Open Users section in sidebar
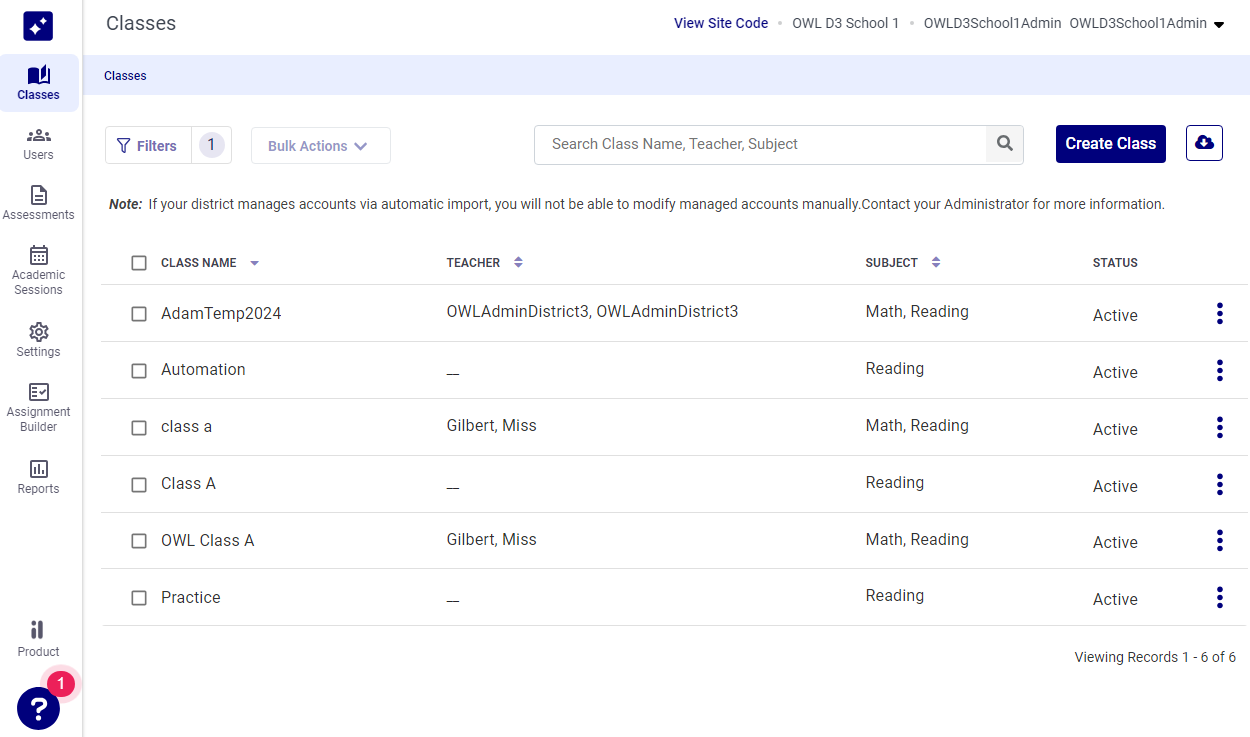The image size is (1250, 737). coord(38,144)
